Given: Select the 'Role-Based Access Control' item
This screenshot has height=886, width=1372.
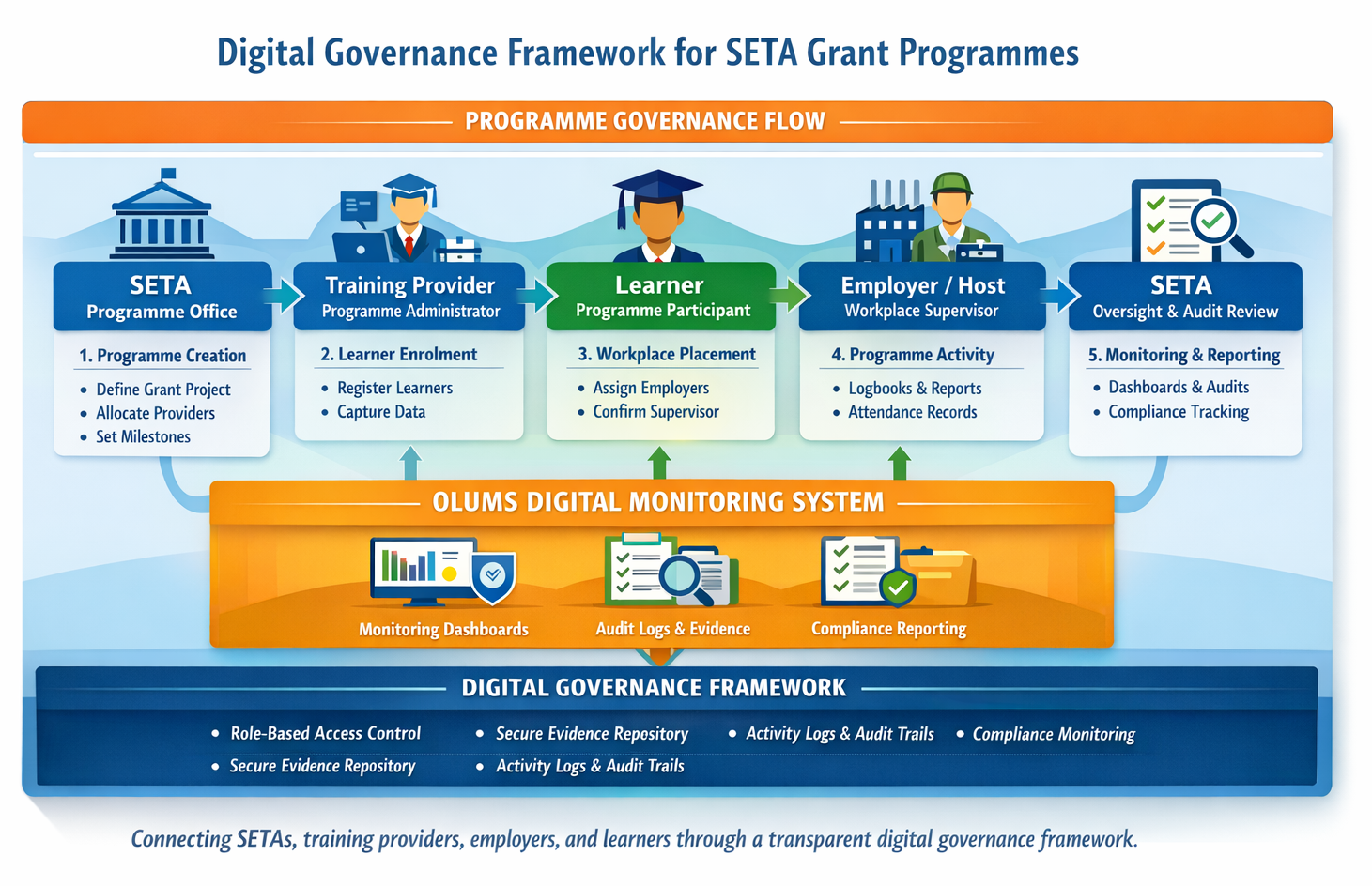Looking at the screenshot, I should (326, 734).
